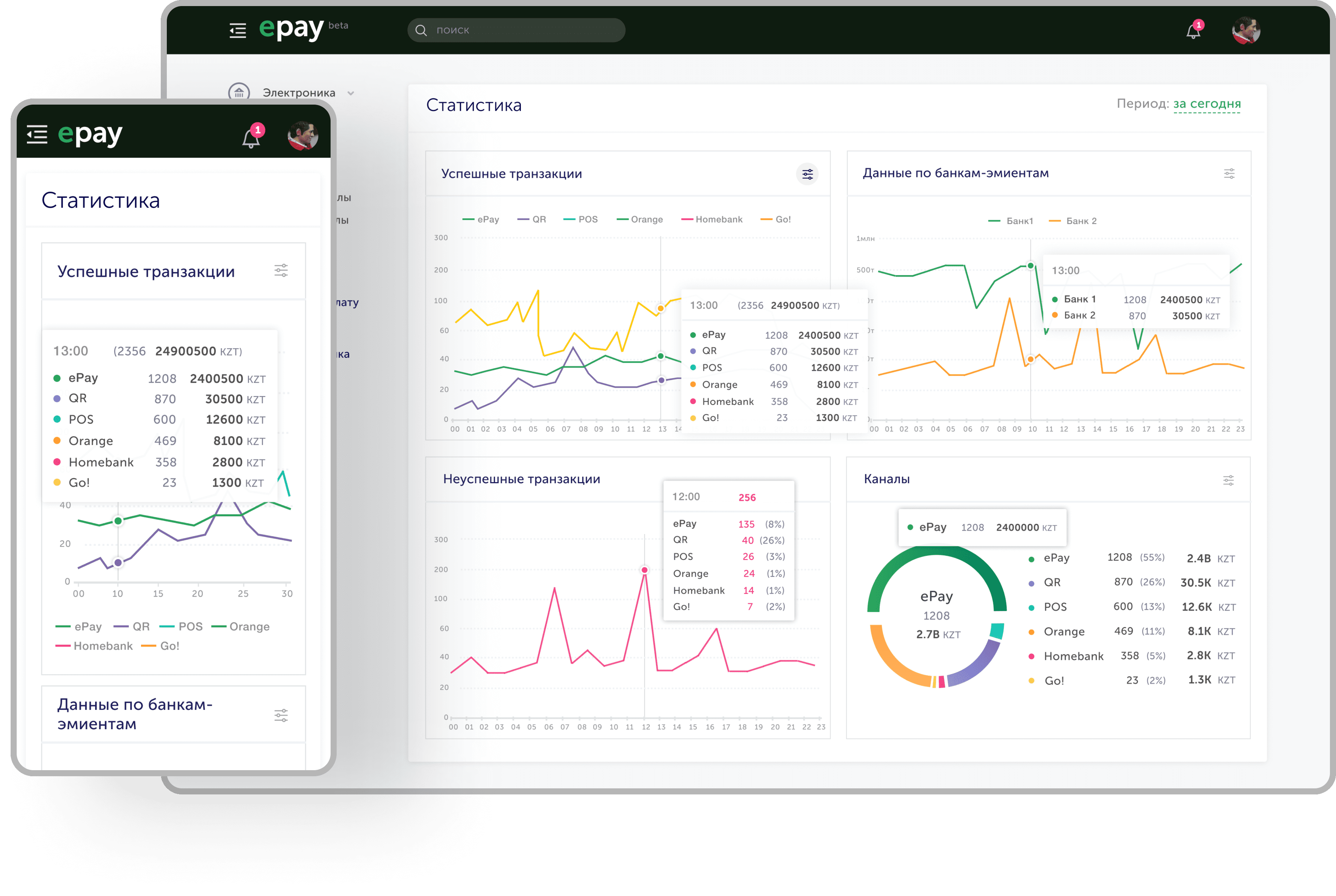Viewport: 1336px width, 896px height.
Task: Toggle QR in mobile chart legend
Action: point(132,627)
